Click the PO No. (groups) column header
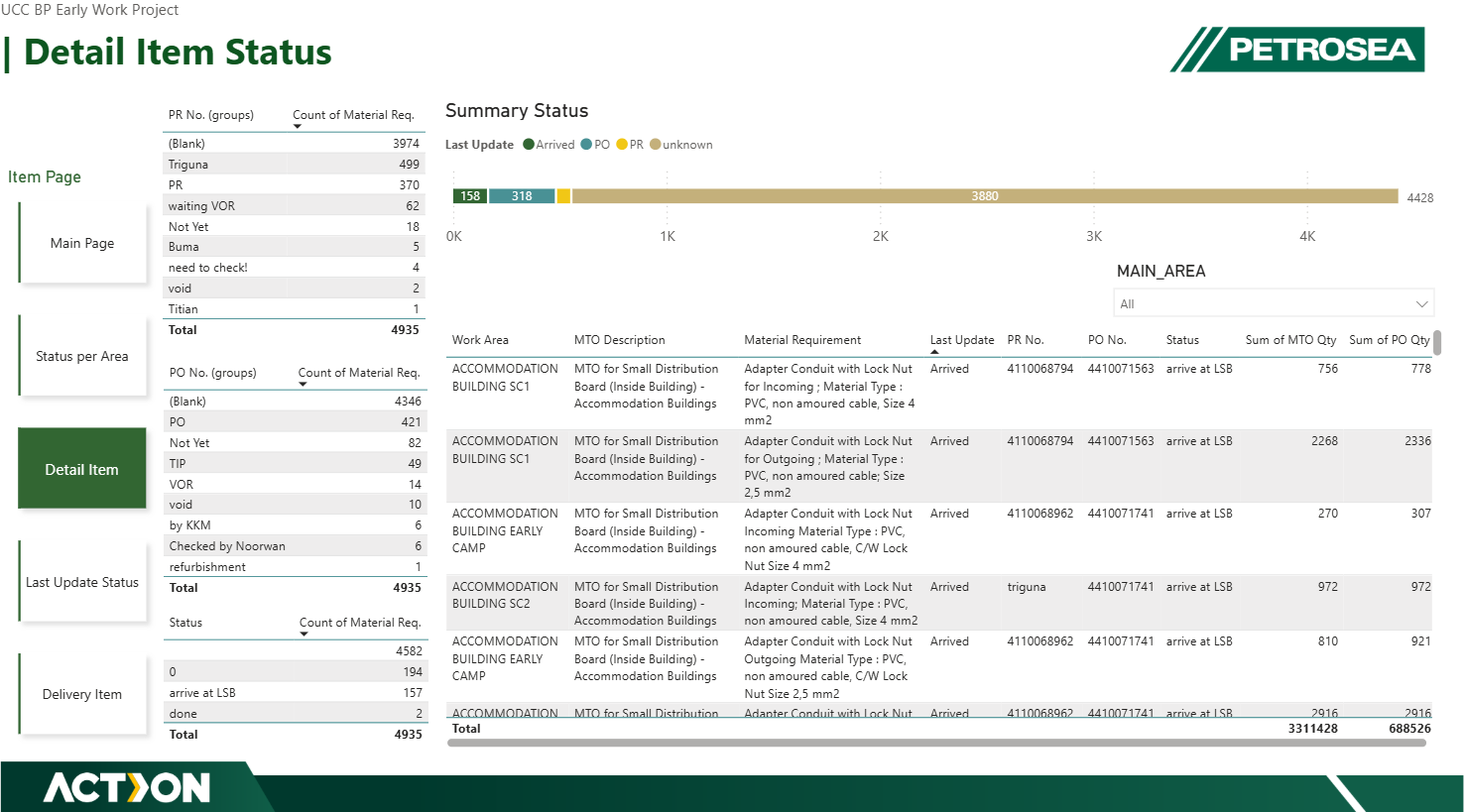This screenshot has height=812, width=1465. (x=212, y=373)
